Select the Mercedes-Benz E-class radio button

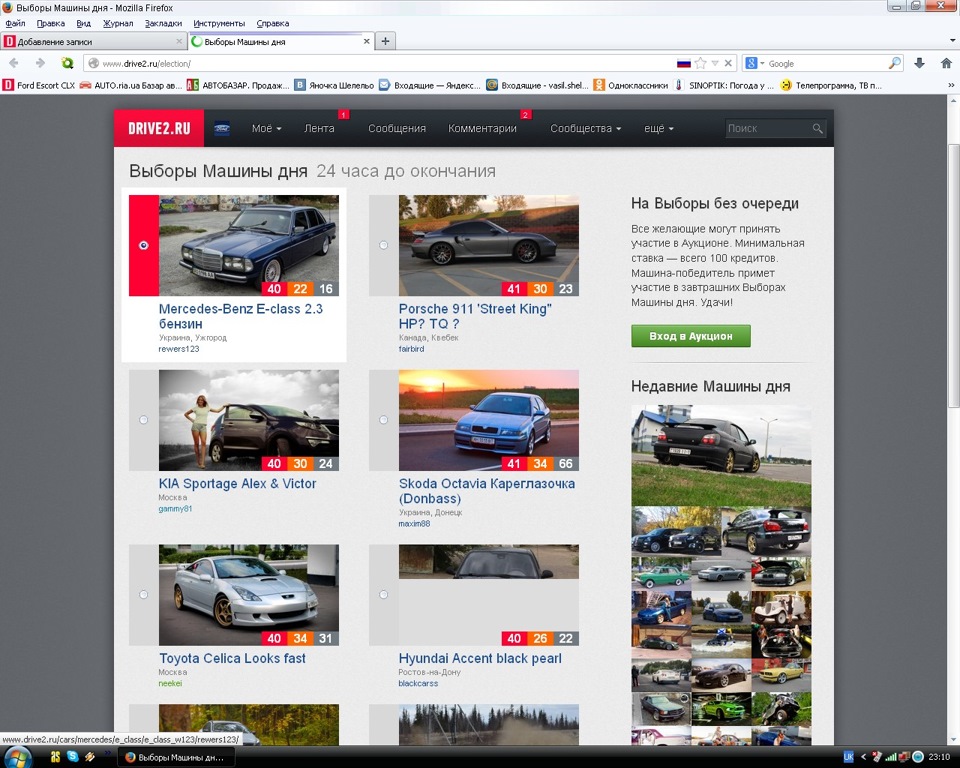143,246
